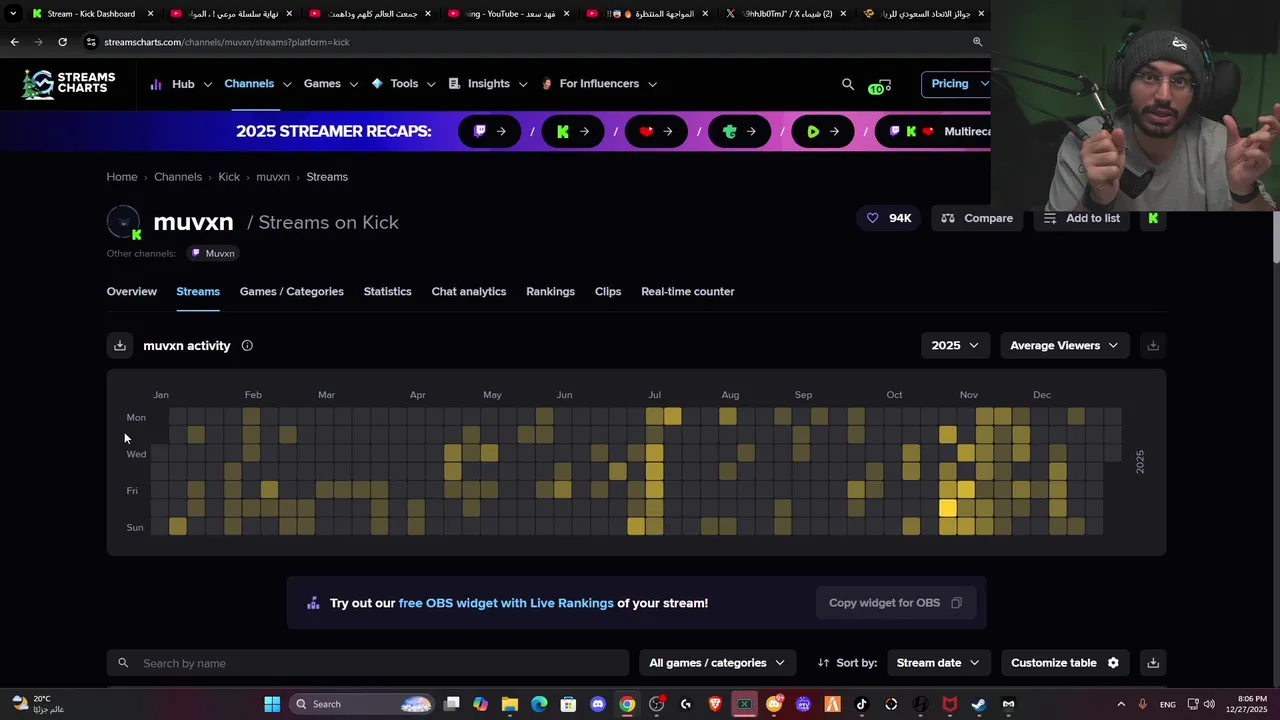Open the Twitch 2025 streamer recap

pos(489,131)
